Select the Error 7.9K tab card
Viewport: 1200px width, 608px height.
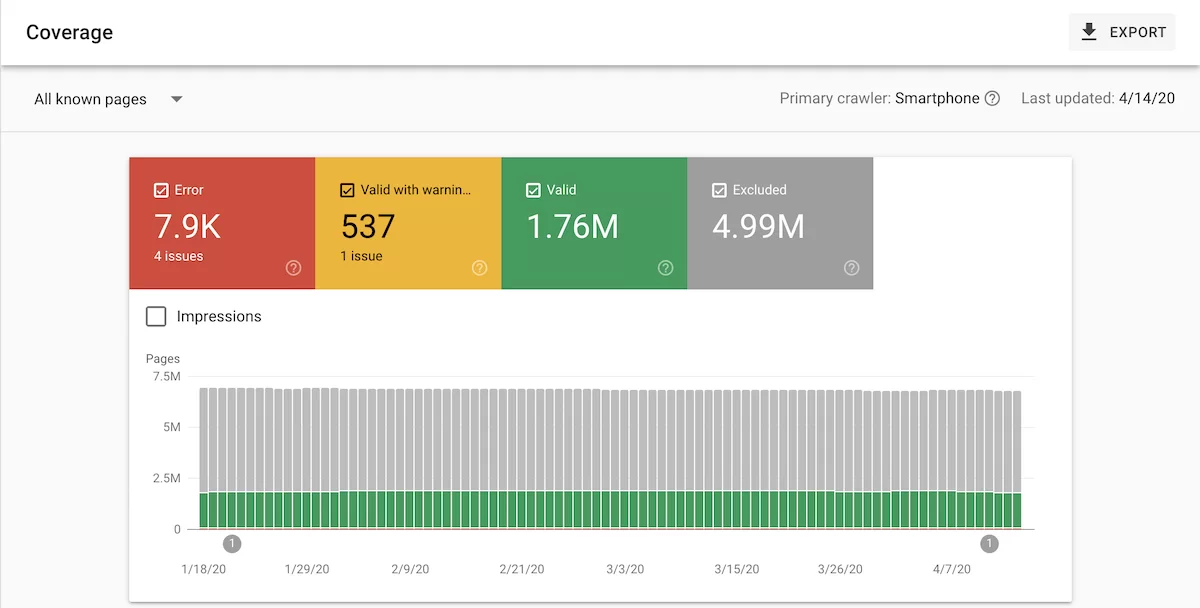222,223
